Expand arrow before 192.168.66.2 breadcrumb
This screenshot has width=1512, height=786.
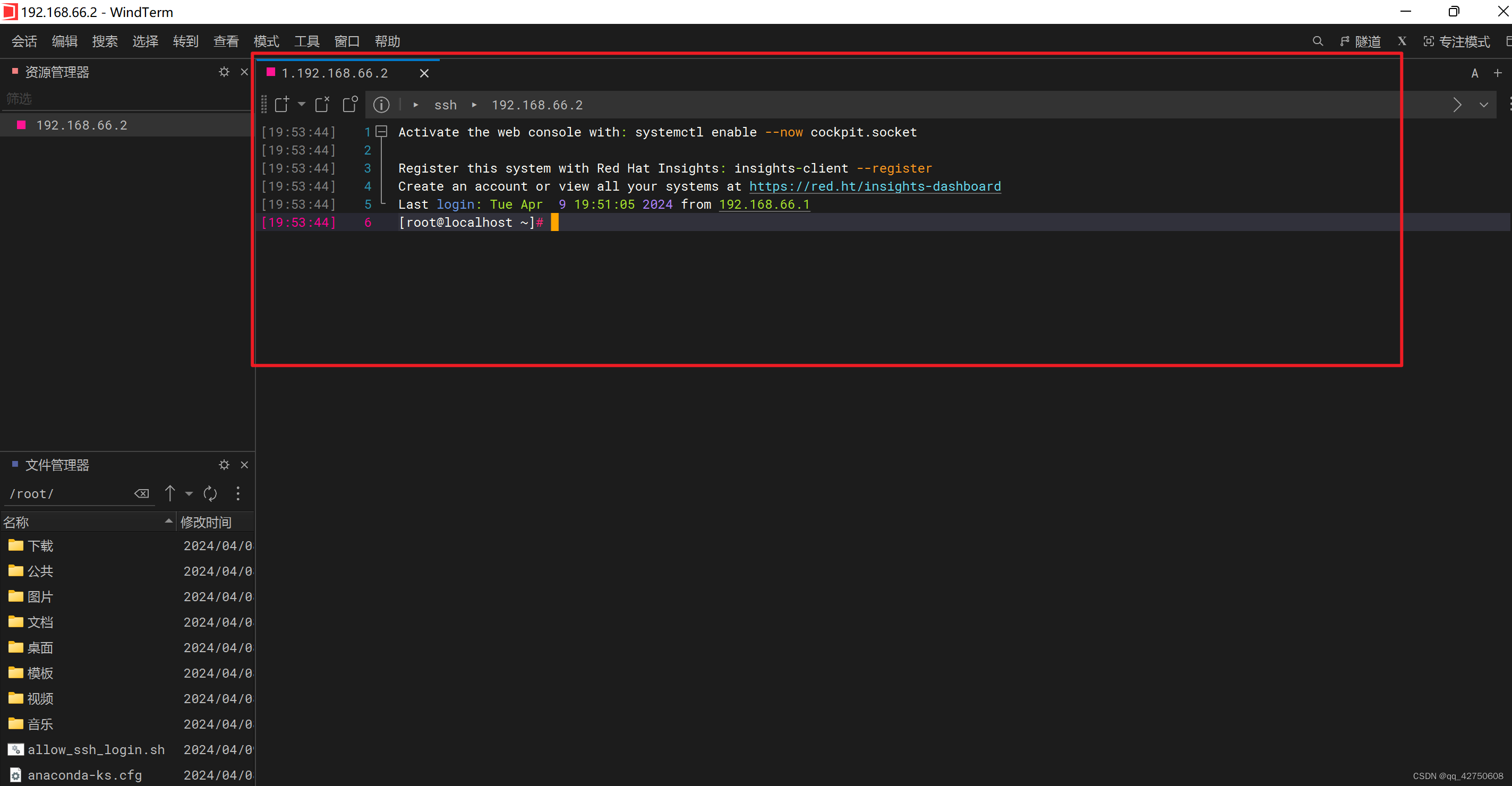(474, 105)
